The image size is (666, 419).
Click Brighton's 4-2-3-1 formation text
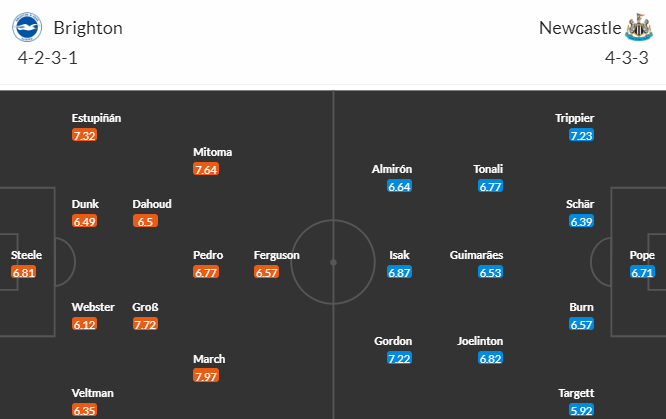tap(48, 58)
